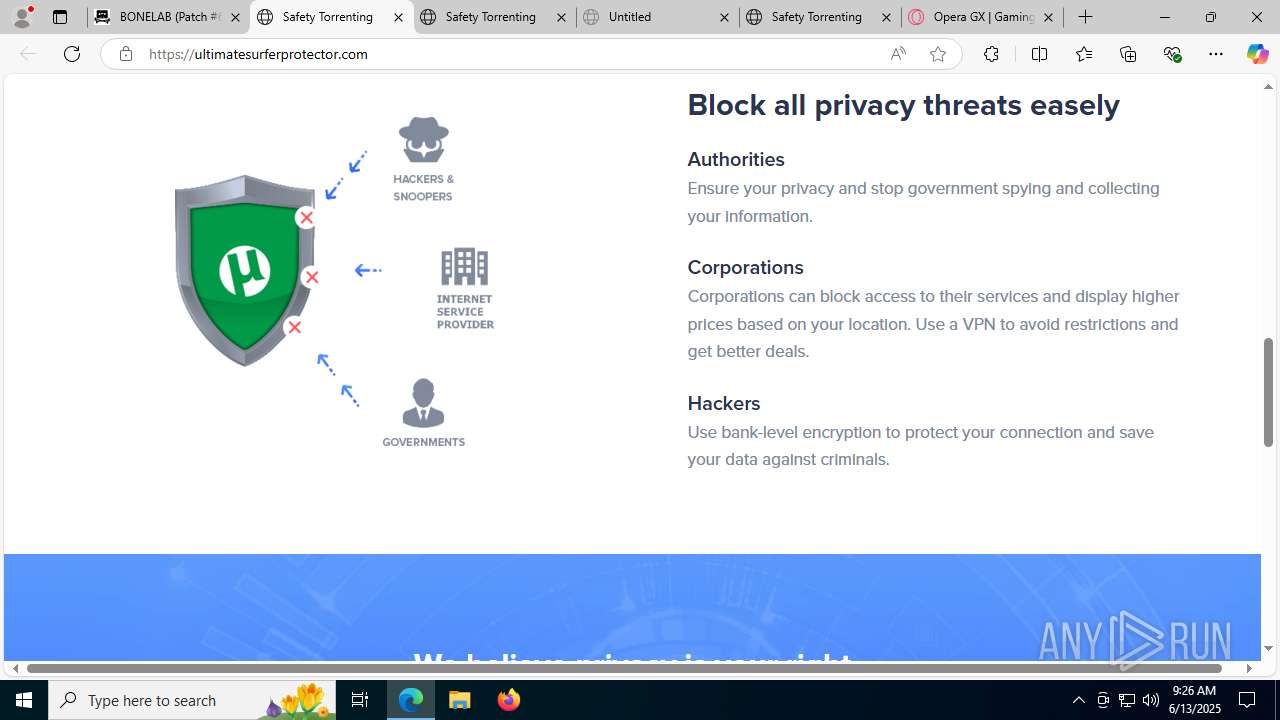
Task: Open File Explorer from the taskbar
Action: pyautogui.click(x=460, y=700)
